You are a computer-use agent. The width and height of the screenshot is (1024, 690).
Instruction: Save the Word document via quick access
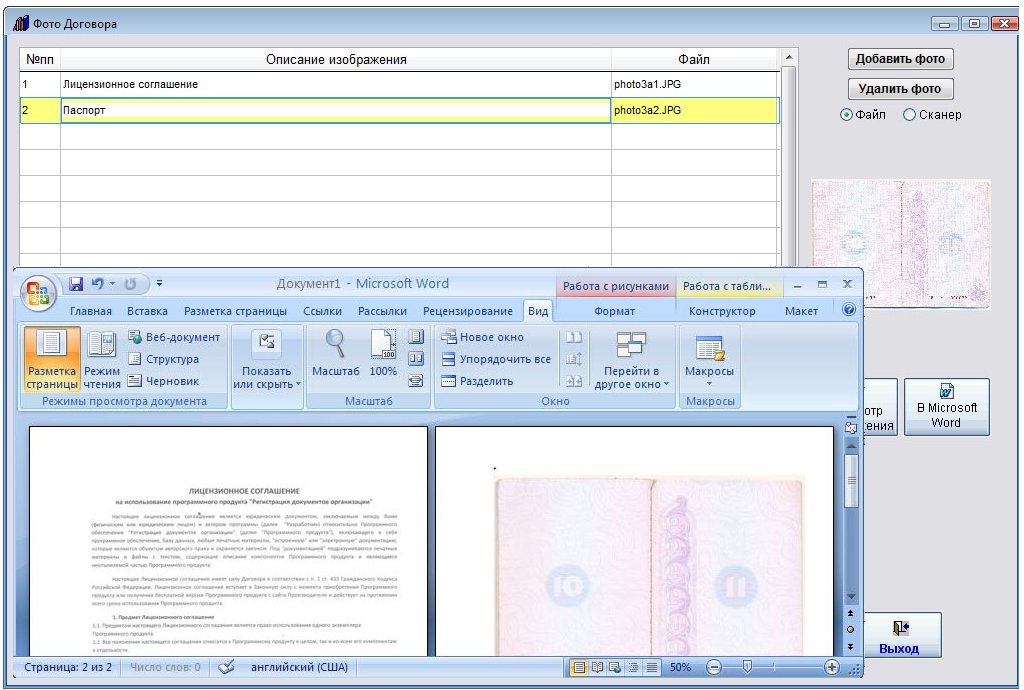pyautogui.click(x=76, y=284)
